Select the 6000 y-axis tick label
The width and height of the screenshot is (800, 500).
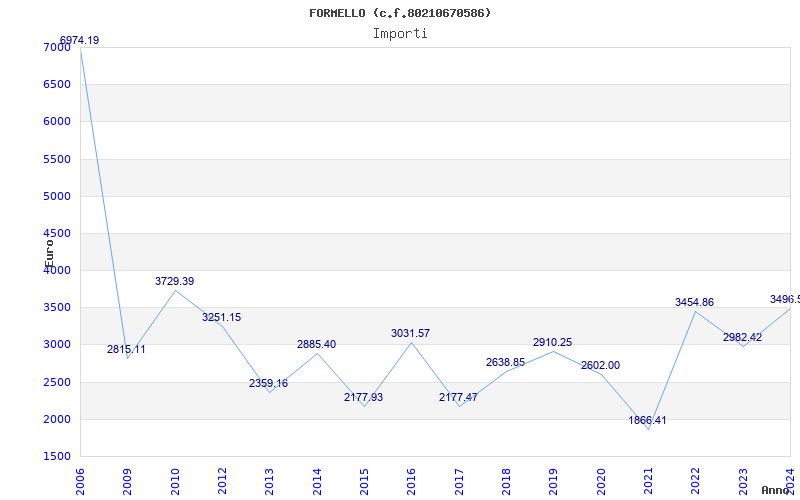tap(57, 122)
